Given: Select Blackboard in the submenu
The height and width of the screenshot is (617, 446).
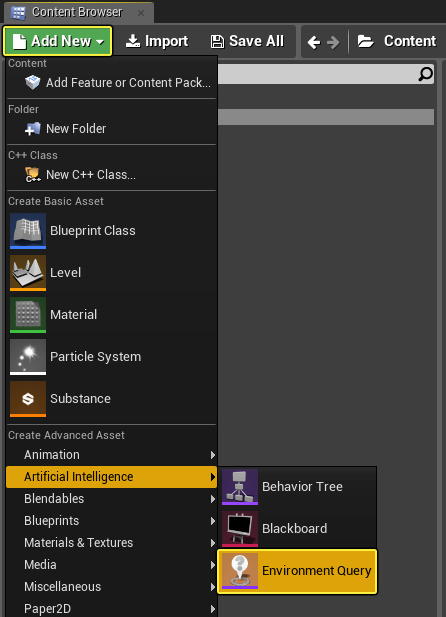Looking at the screenshot, I should pos(298,529).
